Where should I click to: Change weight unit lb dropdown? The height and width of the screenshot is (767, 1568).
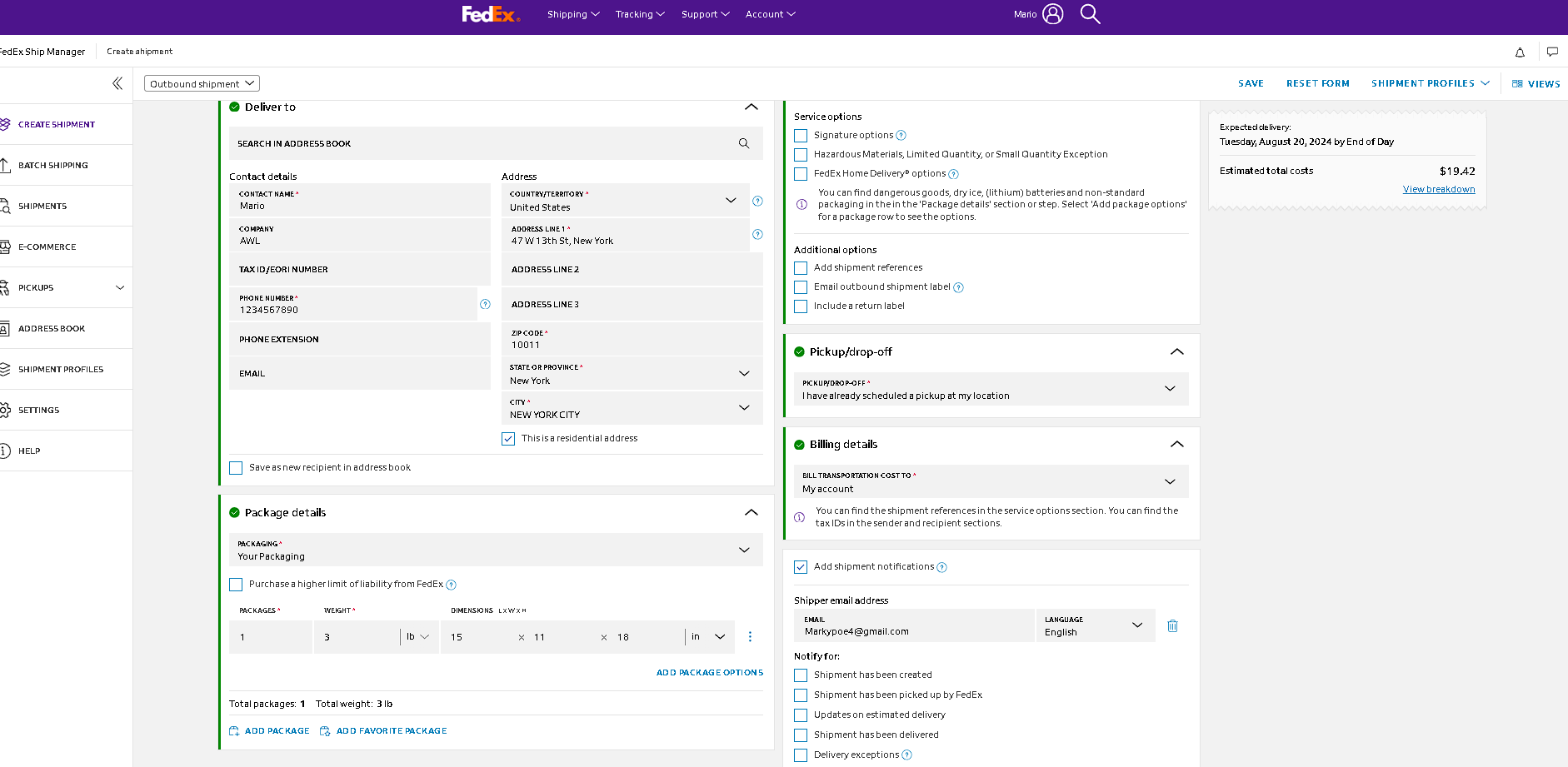(x=418, y=636)
